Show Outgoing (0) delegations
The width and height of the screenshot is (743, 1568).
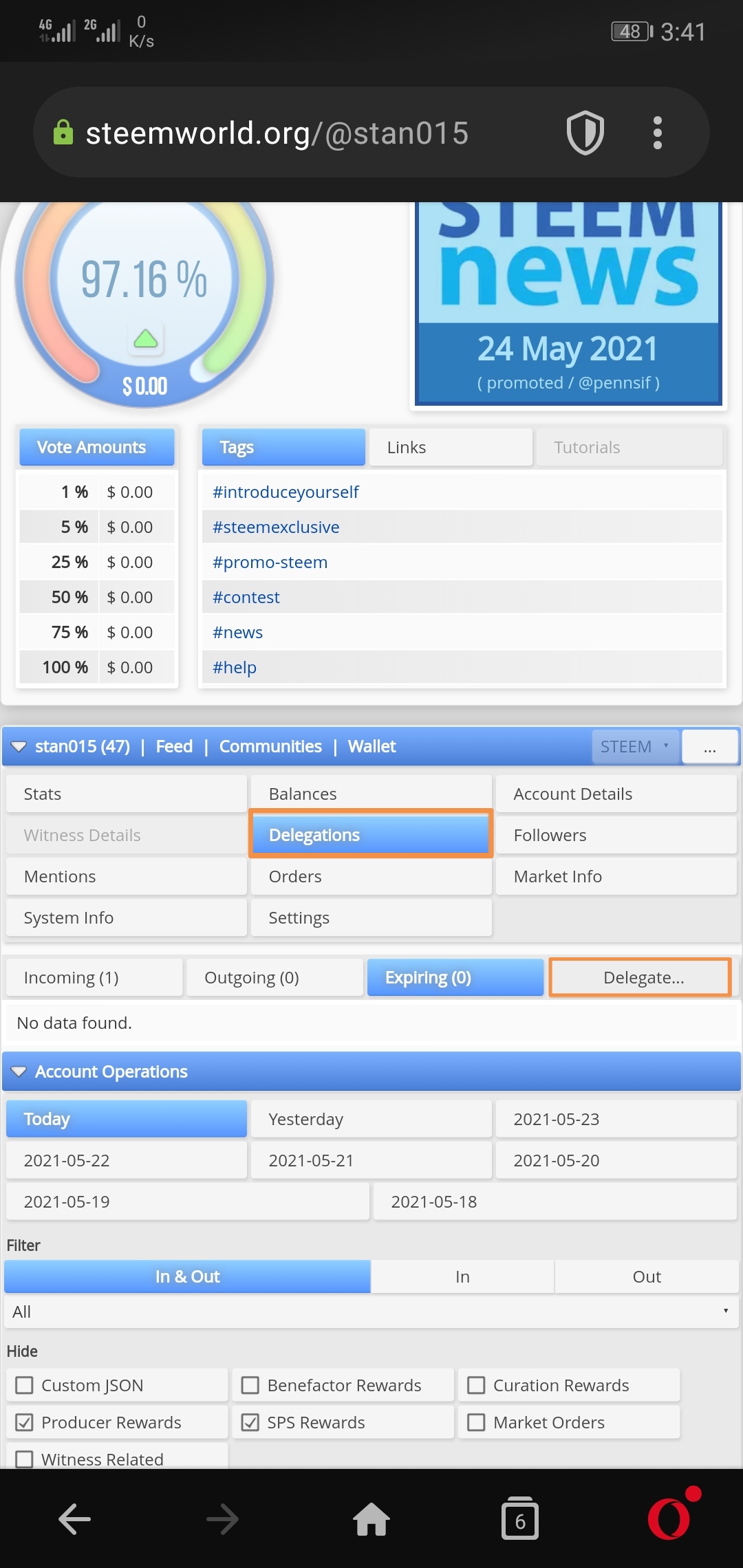click(x=275, y=977)
